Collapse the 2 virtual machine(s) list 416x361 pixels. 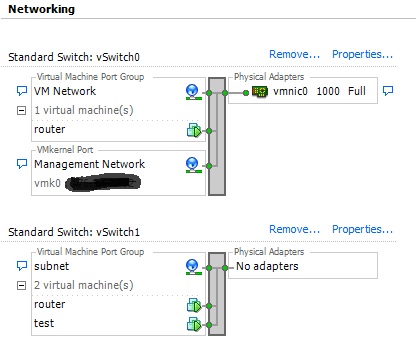coord(21,285)
